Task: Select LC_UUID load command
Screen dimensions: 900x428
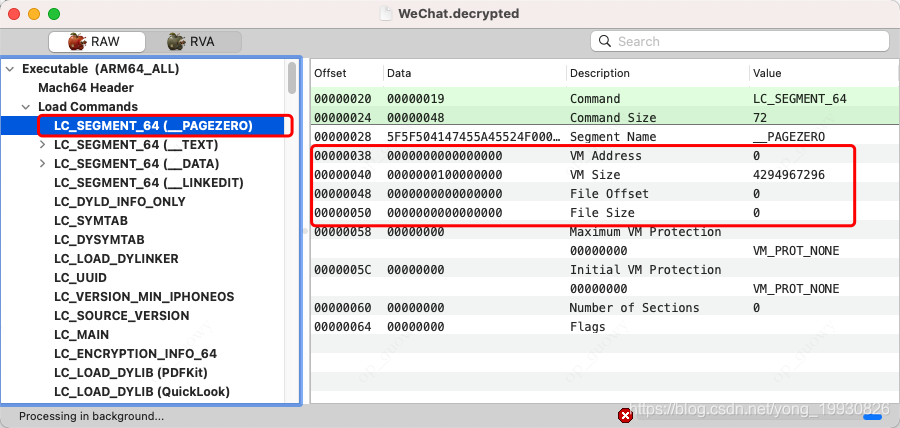Action: (x=80, y=277)
